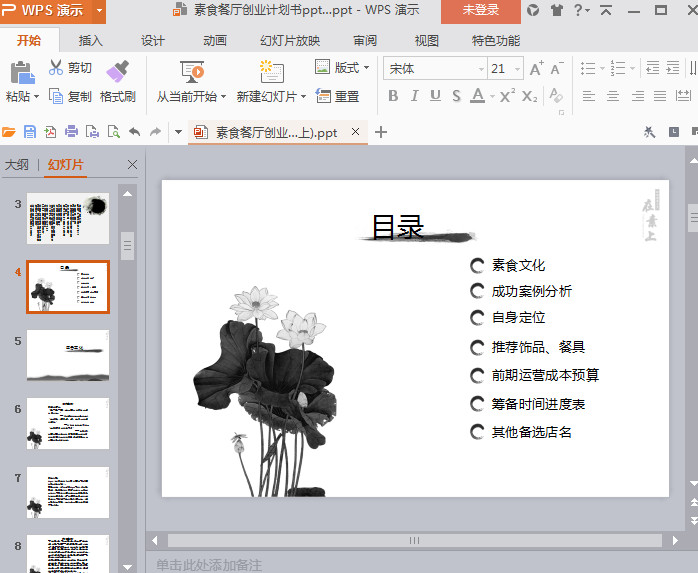698x573 pixels.
Task: Apply Italic formatting with I icon
Action: click(414, 96)
